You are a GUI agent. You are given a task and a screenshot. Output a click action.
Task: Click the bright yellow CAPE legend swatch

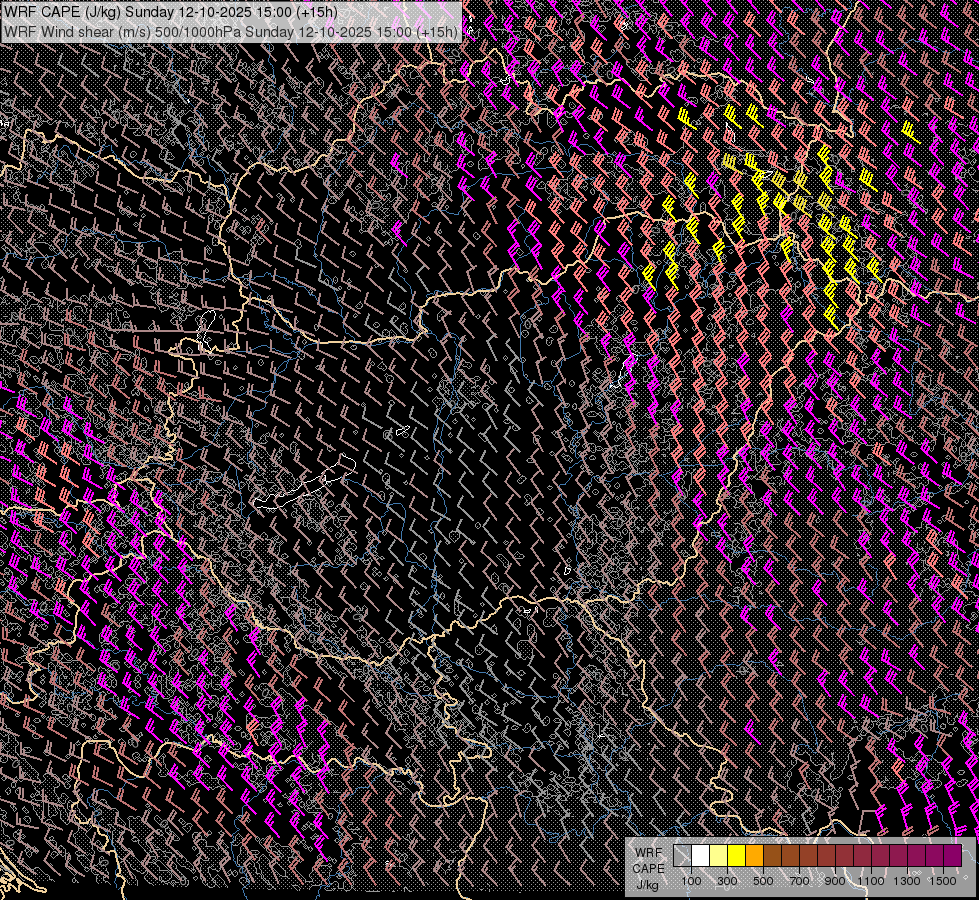[736, 856]
